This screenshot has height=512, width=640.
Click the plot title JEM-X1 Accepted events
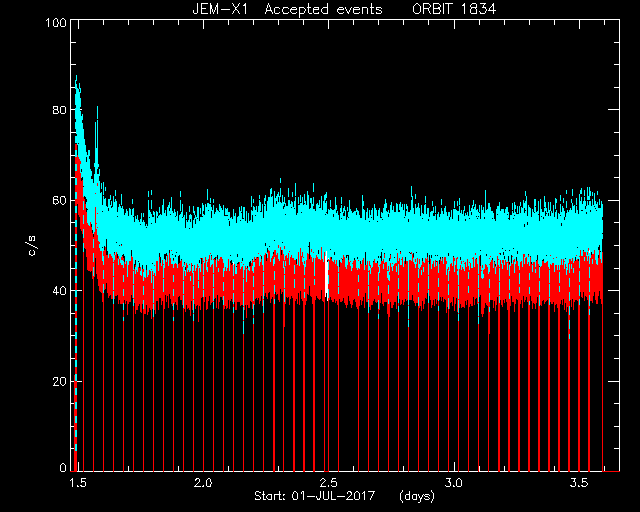(287, 9)
